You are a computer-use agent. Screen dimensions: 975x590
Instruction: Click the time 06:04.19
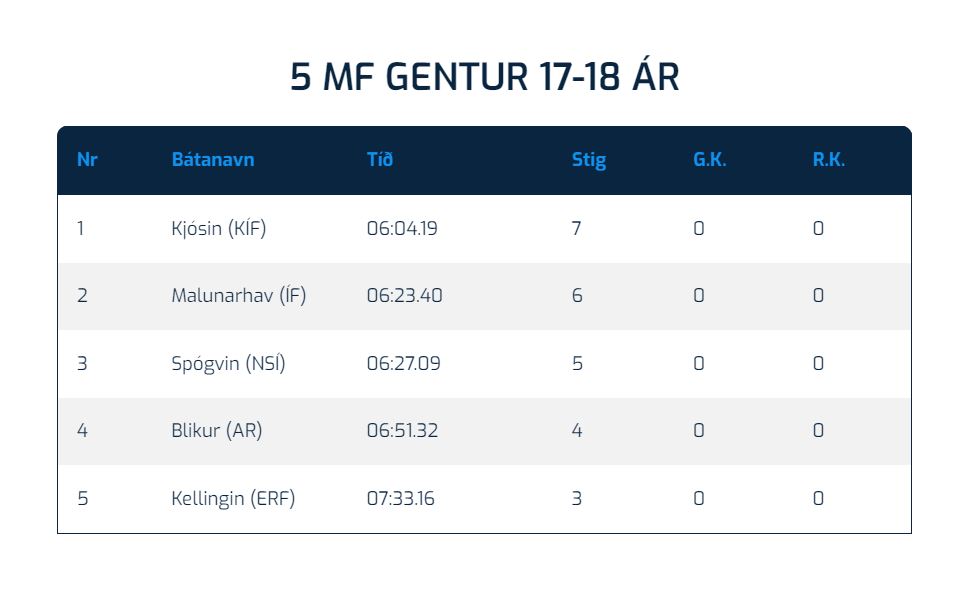(402, 228)
